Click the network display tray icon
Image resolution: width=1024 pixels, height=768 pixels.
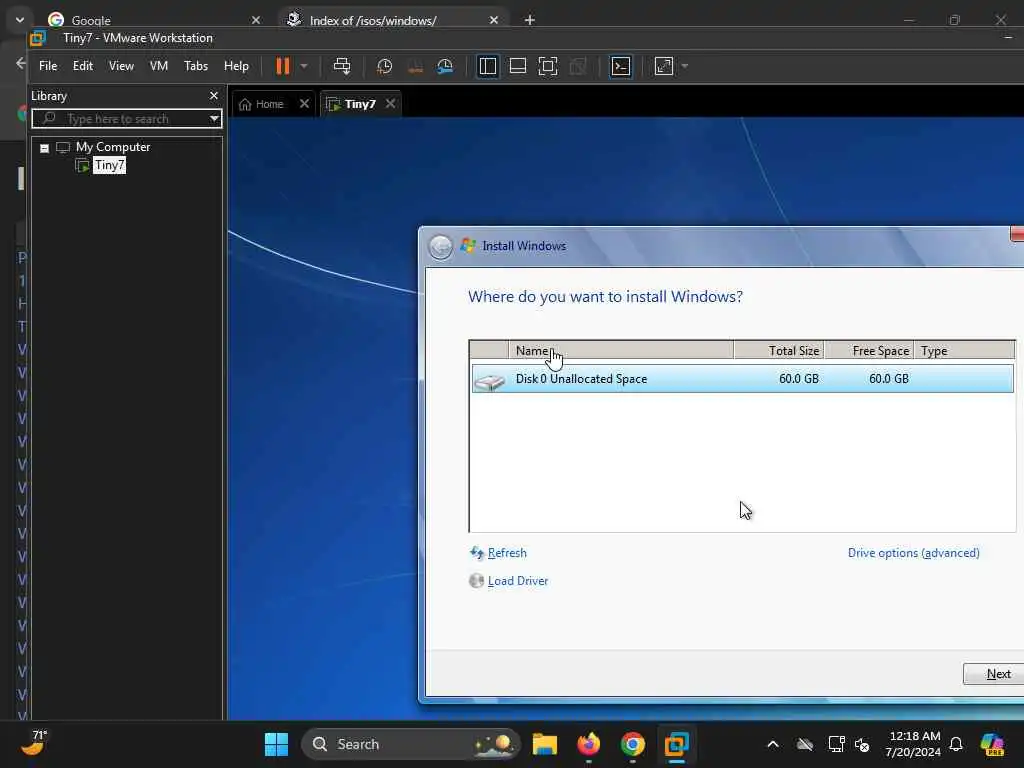pyautogui.click(x=836, y=744)
